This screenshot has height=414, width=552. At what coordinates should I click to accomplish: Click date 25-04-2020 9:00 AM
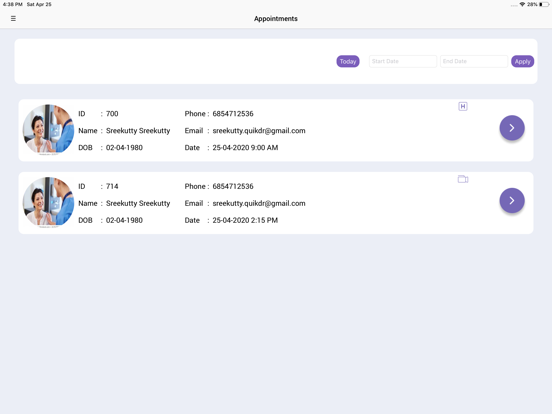tap(245, 148)
